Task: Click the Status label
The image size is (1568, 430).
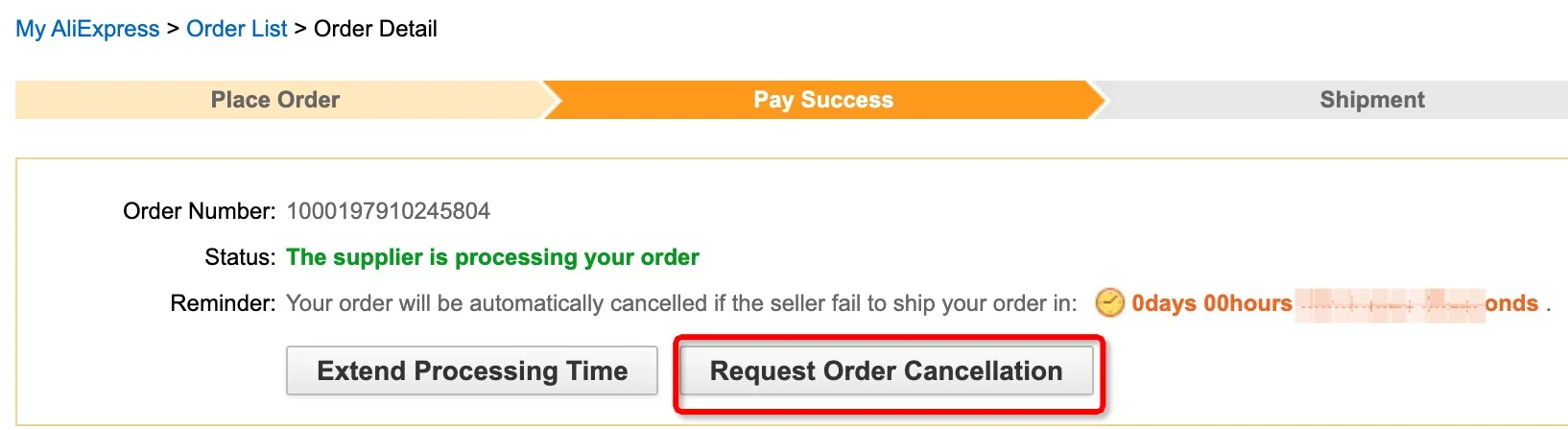Action: (x=240, y=257)
